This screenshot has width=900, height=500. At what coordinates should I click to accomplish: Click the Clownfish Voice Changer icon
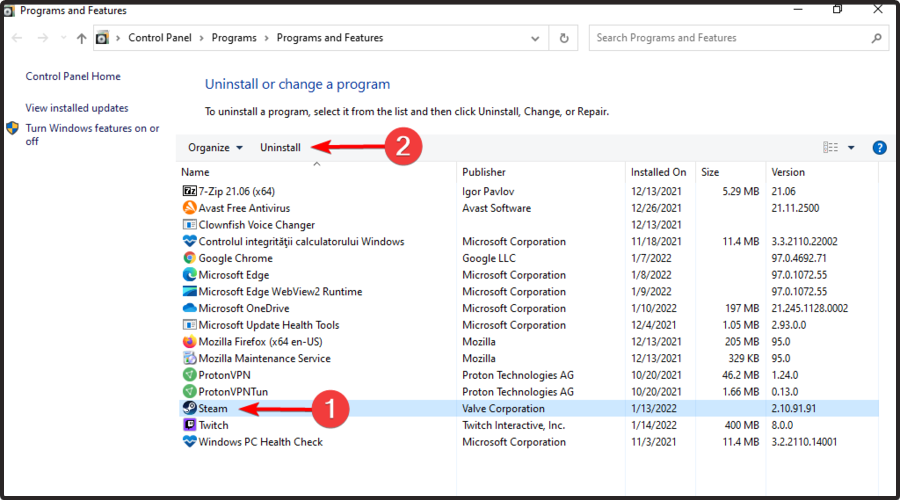(189, 224)
